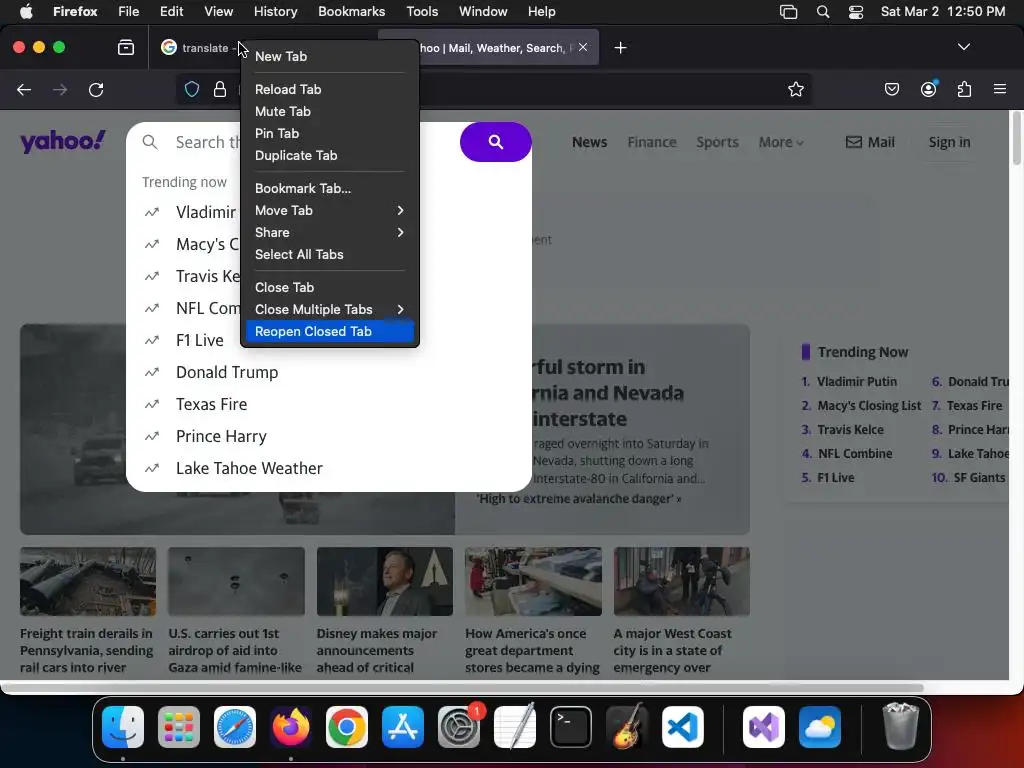The height and width of the screenshot is (768, 1024).
Task: Launch Visual Studio Code from the dock
Action: click(682, 727)
